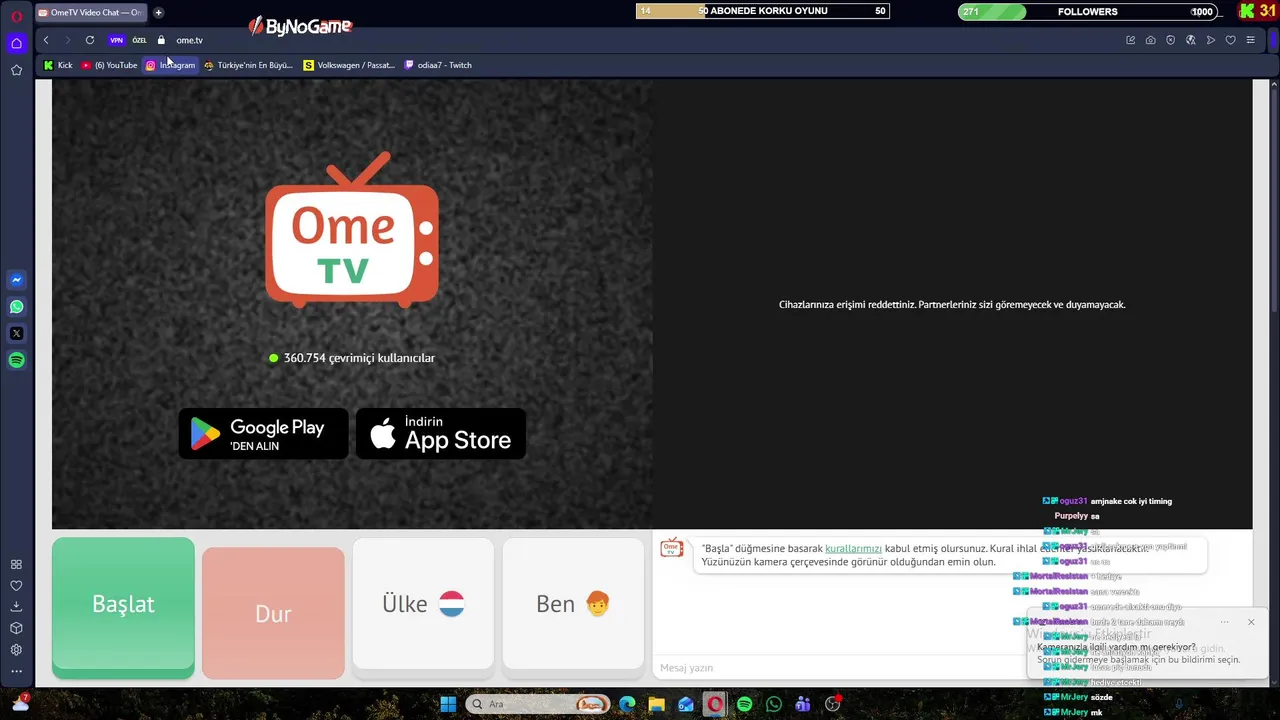Open a new tab with plus button
Viewport: 1280px width, 720px height.
pos(158,12)
